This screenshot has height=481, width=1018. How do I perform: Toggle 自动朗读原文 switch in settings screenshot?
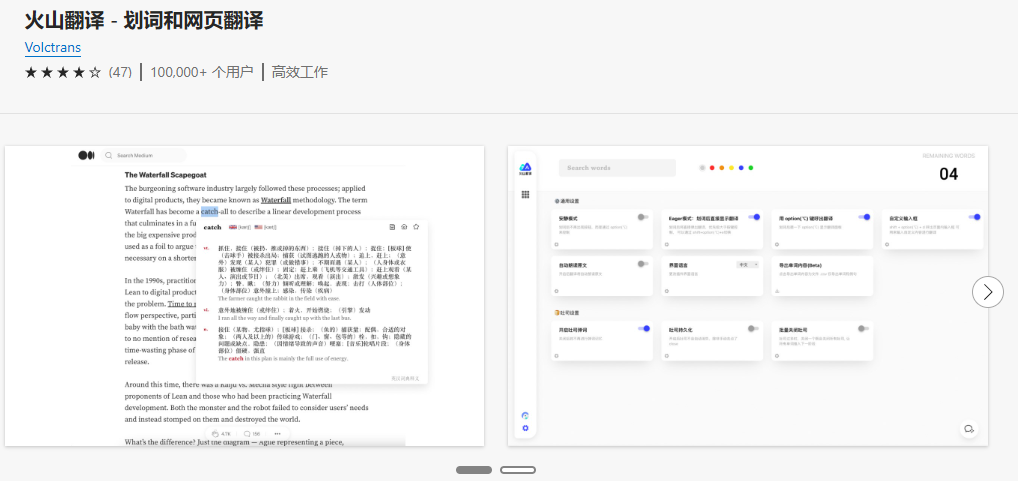pos(643,264)
